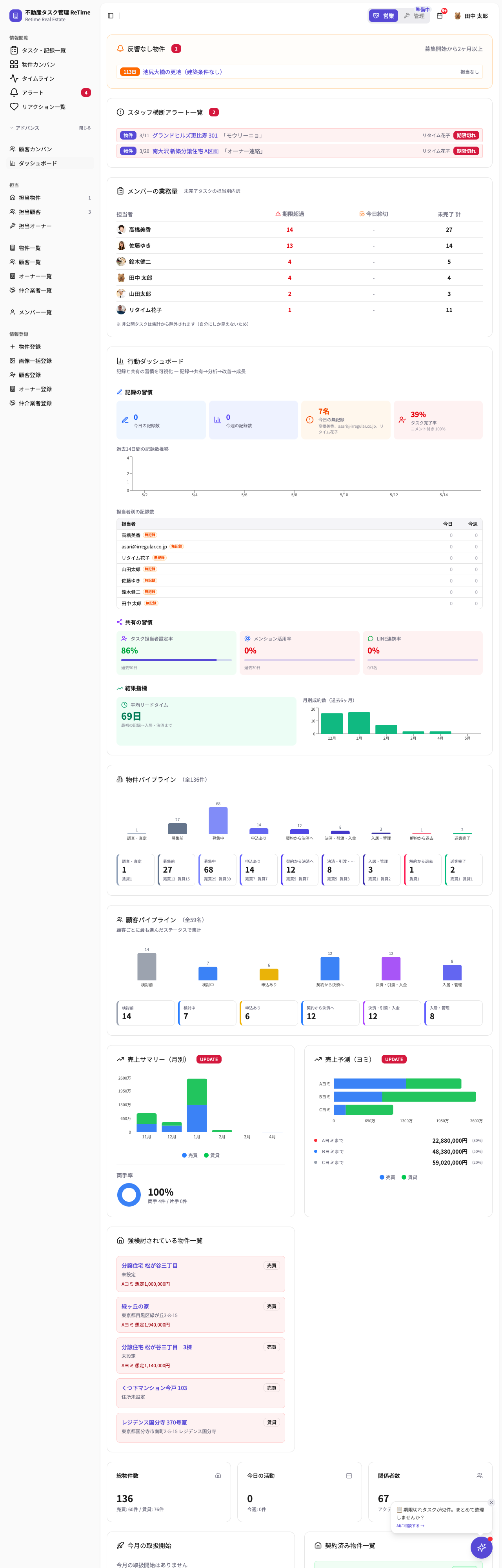Click the 賃貸 legend dot in 売上予測
502x1568 pixels.
click(x=404, y=1177)
